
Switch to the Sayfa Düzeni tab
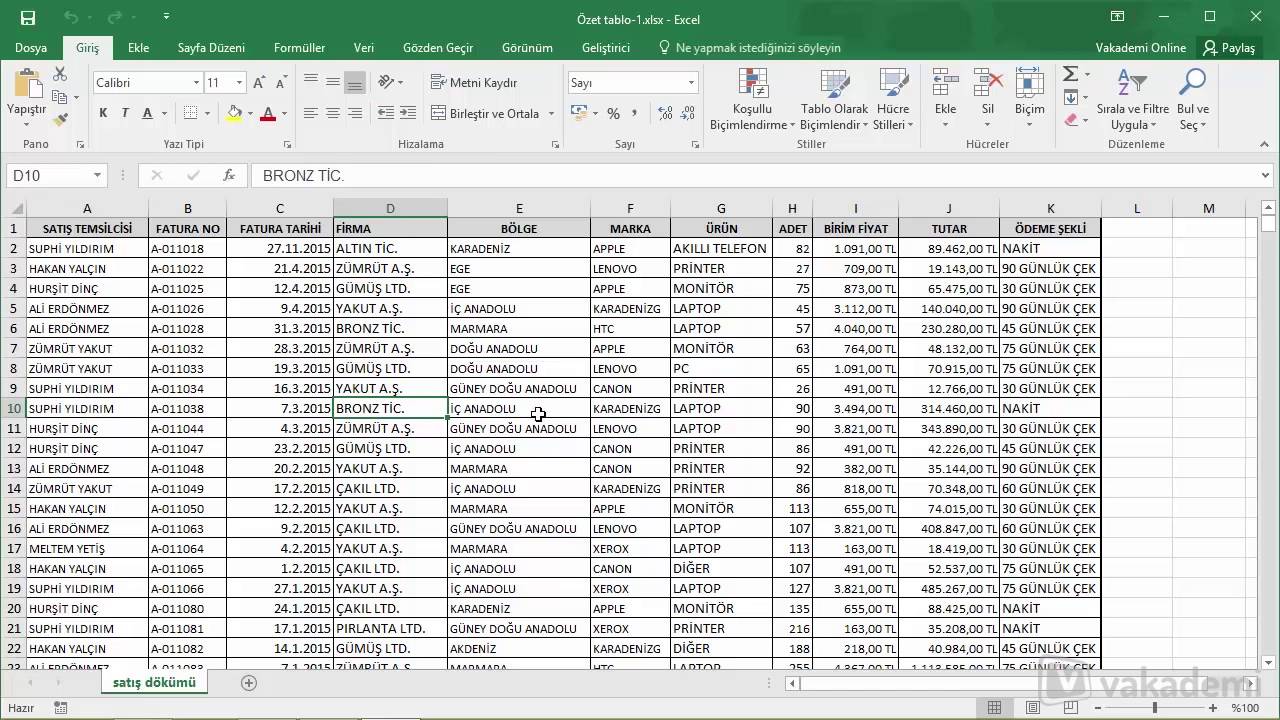click(x=211, y=47)
